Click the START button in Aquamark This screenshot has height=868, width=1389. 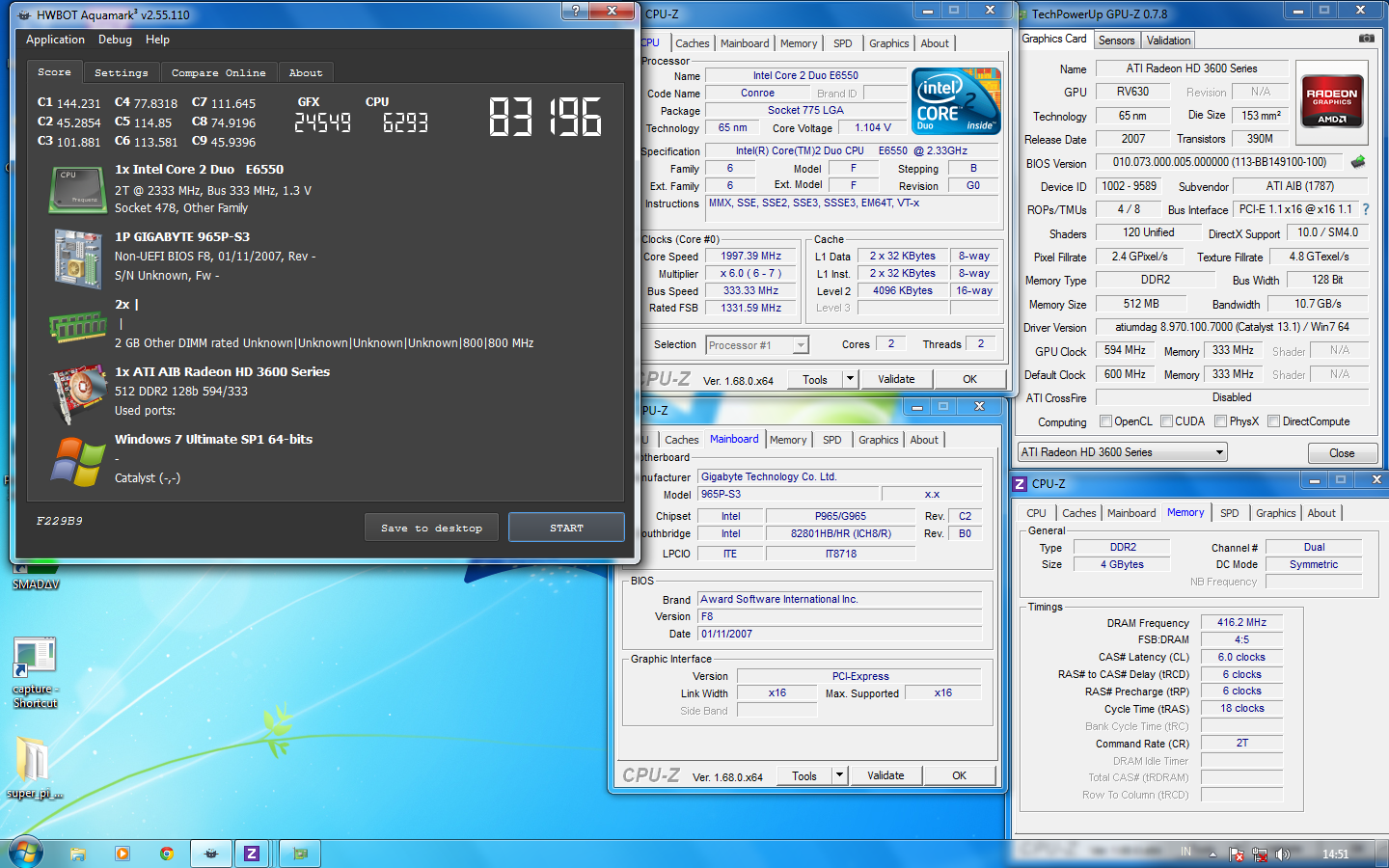click(566, 528)
